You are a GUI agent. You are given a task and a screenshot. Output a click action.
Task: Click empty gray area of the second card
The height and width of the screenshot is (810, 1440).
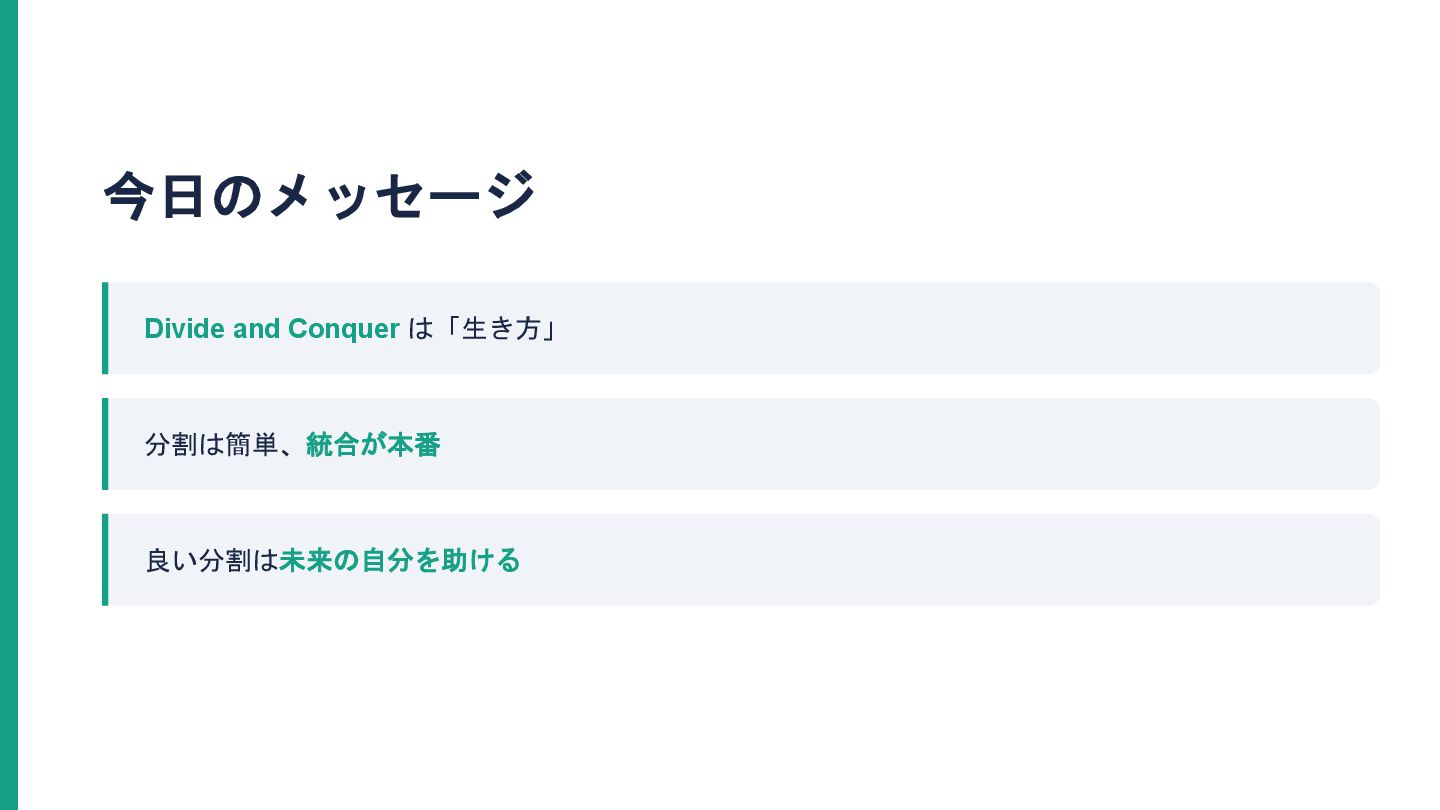900,444
